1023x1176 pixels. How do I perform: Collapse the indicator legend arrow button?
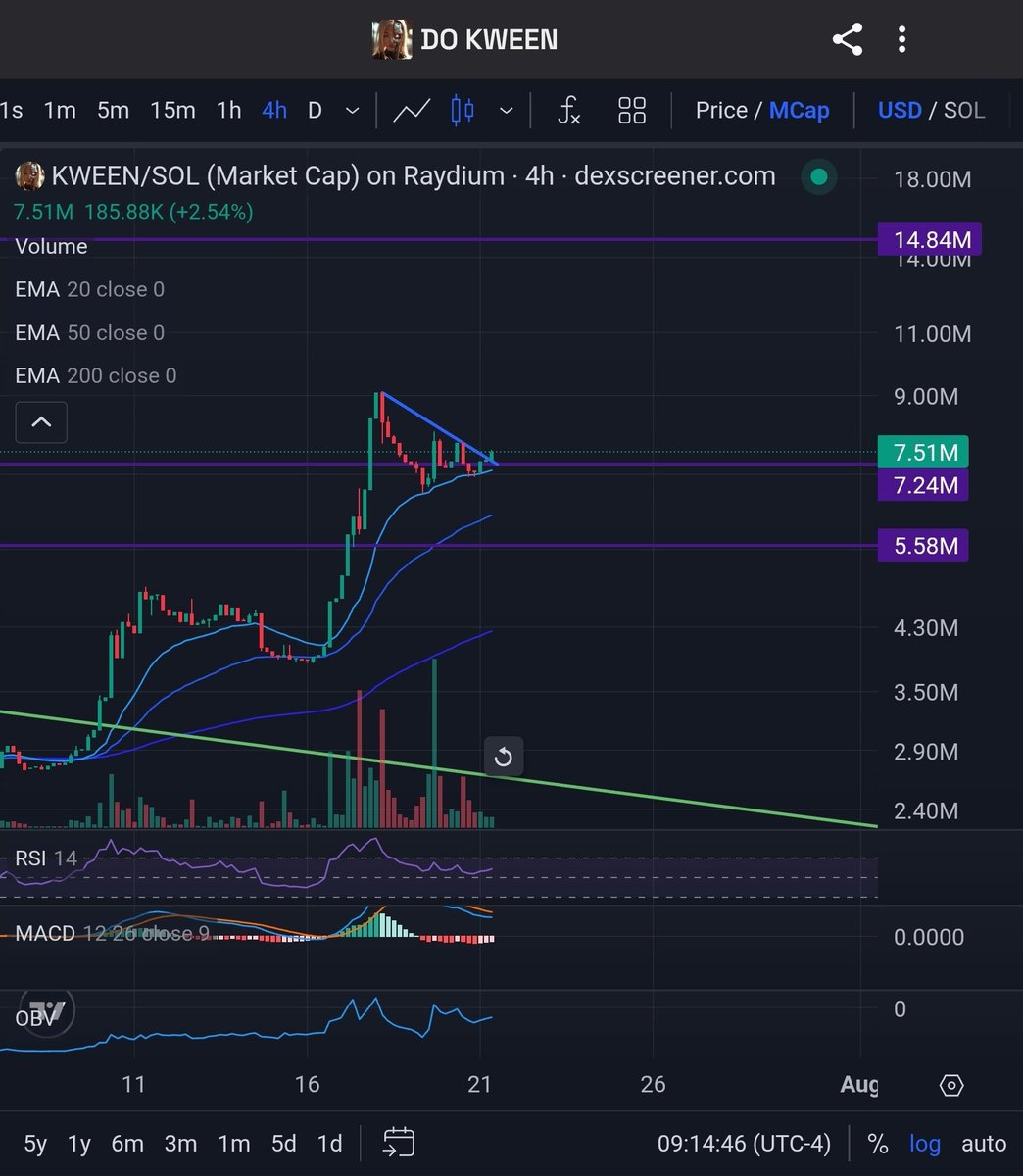(x=41, y=422)
